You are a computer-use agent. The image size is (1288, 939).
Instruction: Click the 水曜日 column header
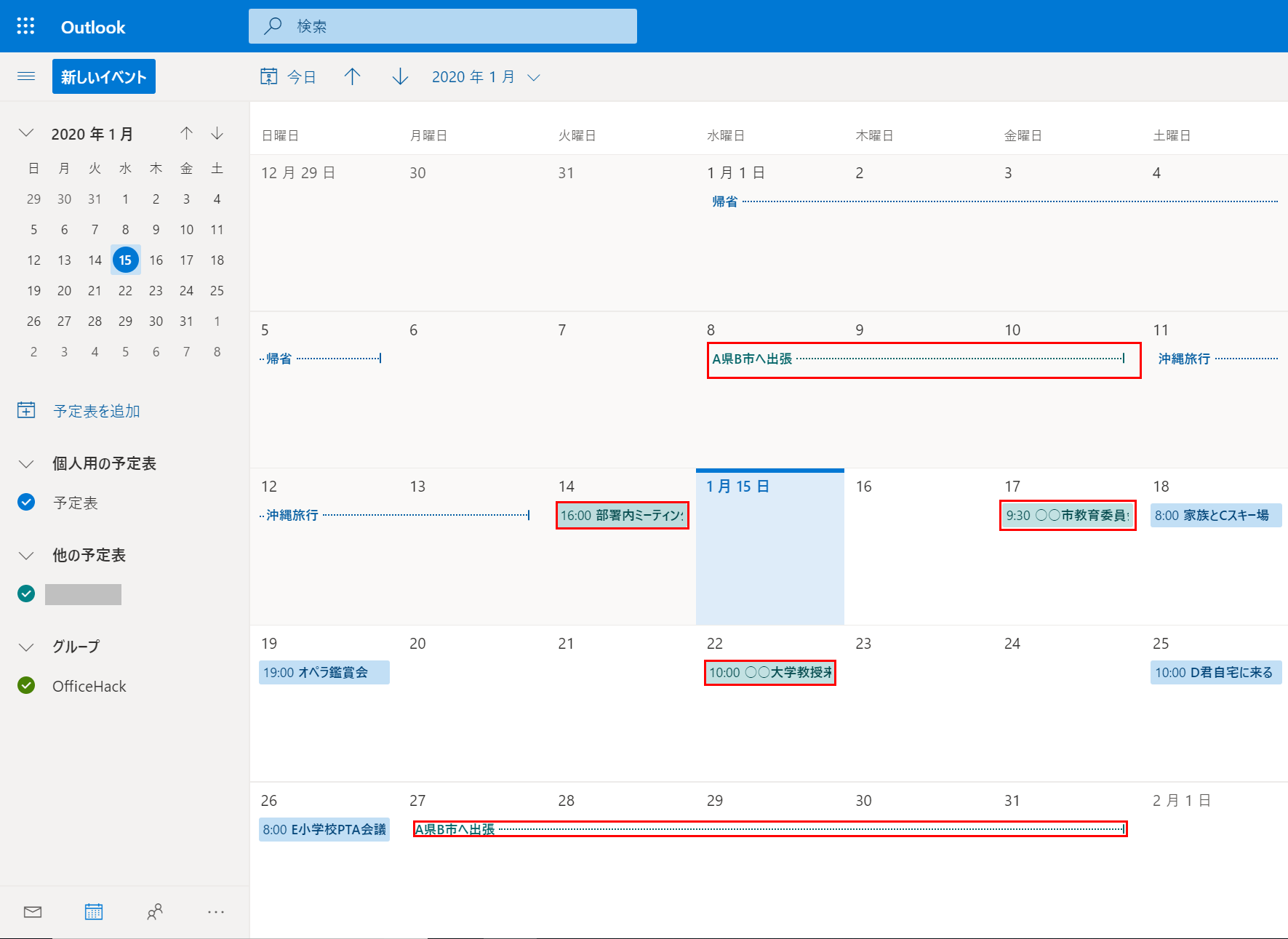click(x=726, y=135)
